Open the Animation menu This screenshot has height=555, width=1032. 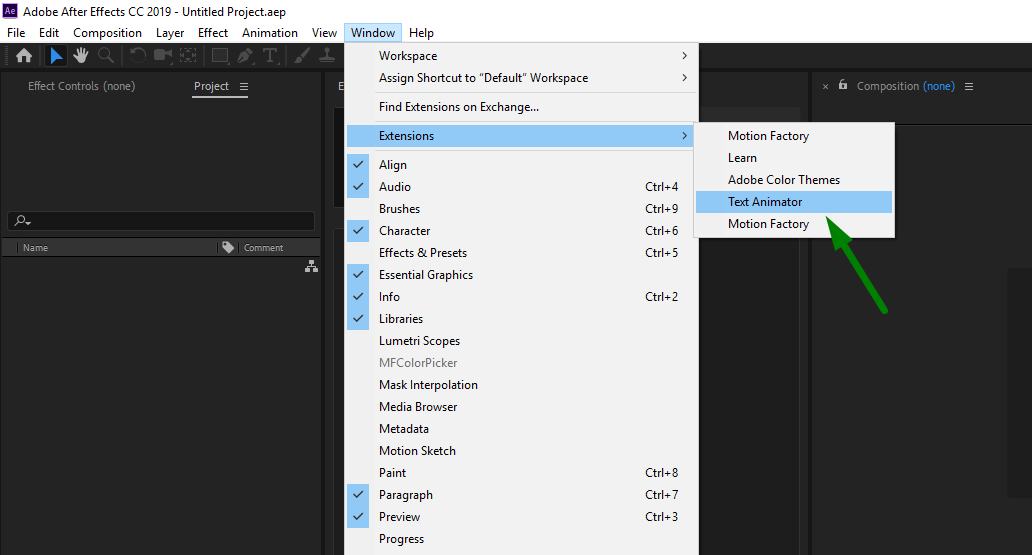point(270,33)
